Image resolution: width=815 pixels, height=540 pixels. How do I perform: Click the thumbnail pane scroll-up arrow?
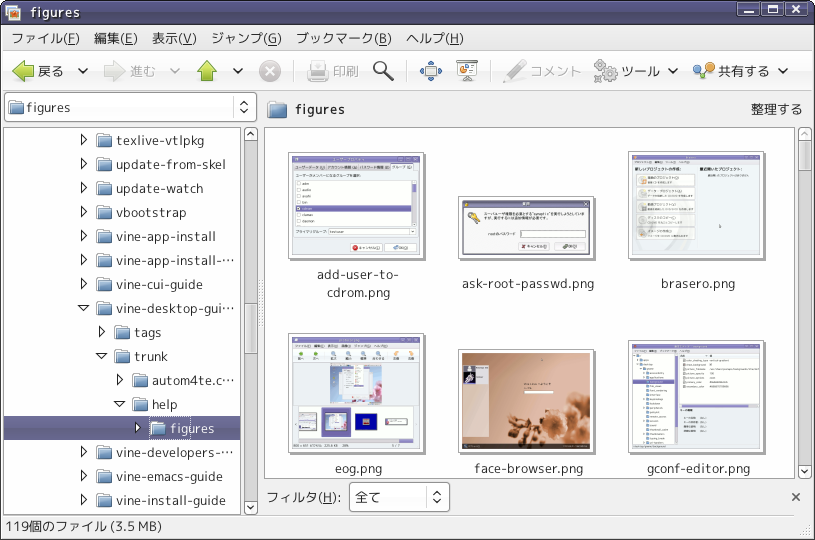click(804, 135)
